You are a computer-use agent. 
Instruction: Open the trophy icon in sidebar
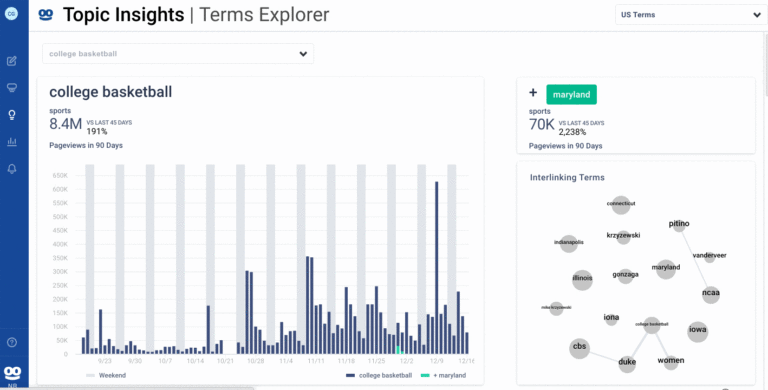[12, 88]
